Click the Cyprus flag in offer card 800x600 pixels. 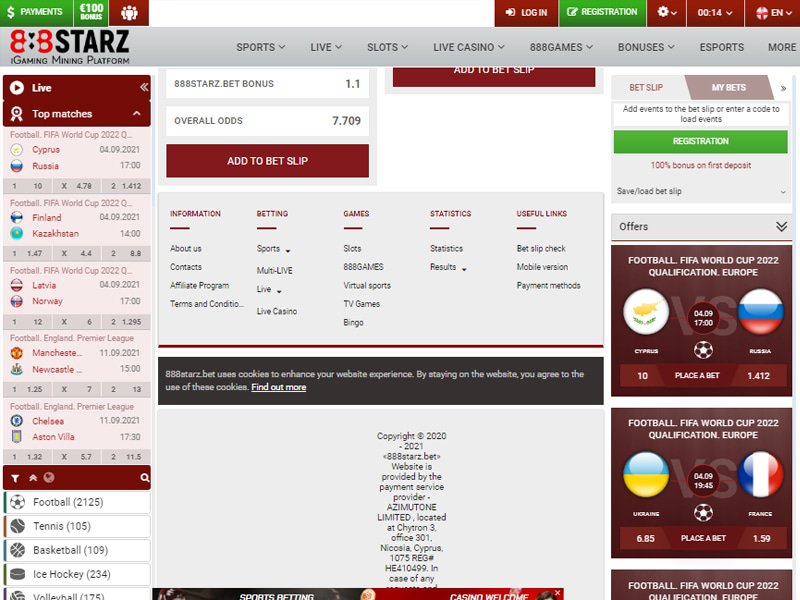tap(646, 312)
